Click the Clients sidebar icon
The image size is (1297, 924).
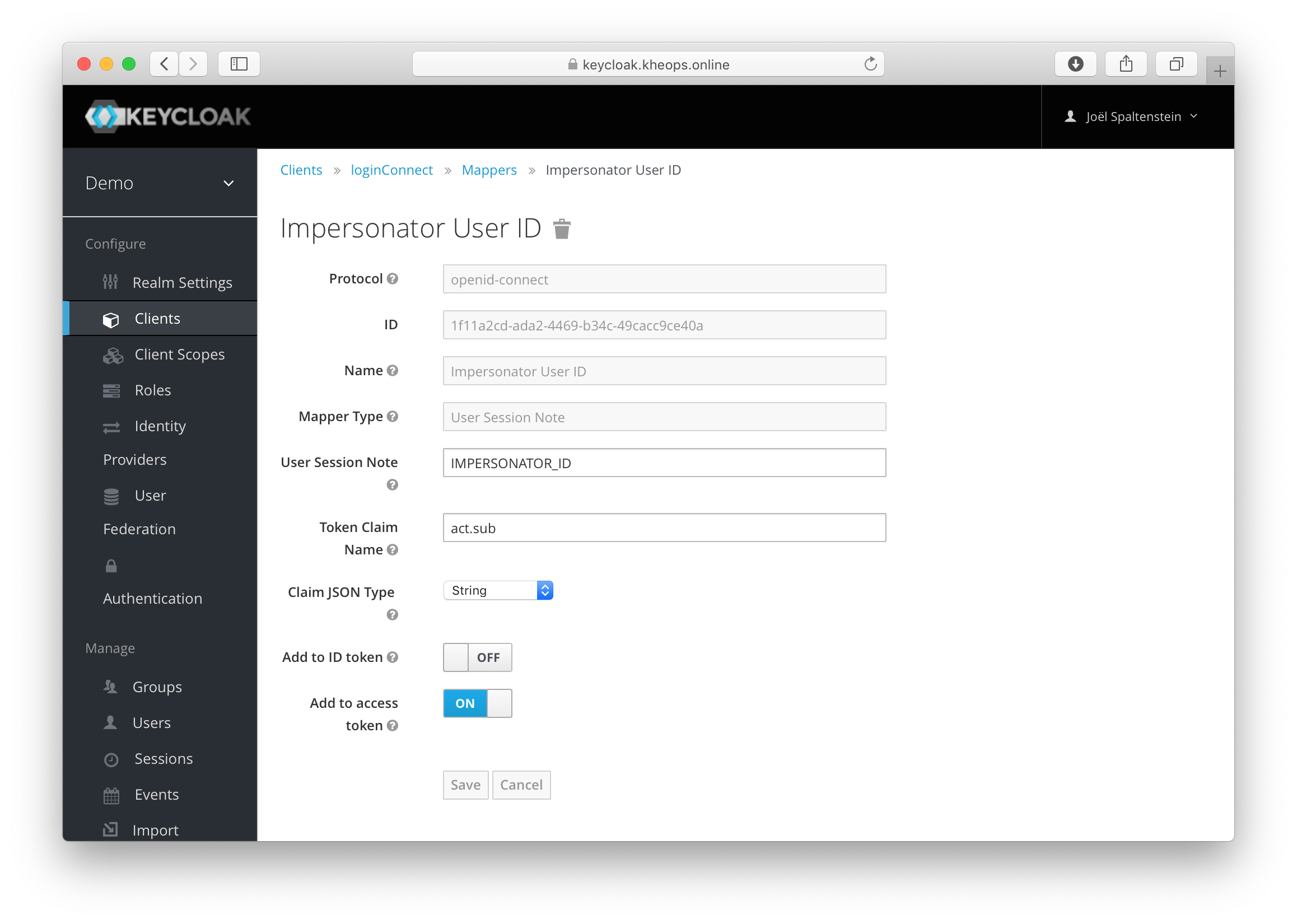point(113,319)
